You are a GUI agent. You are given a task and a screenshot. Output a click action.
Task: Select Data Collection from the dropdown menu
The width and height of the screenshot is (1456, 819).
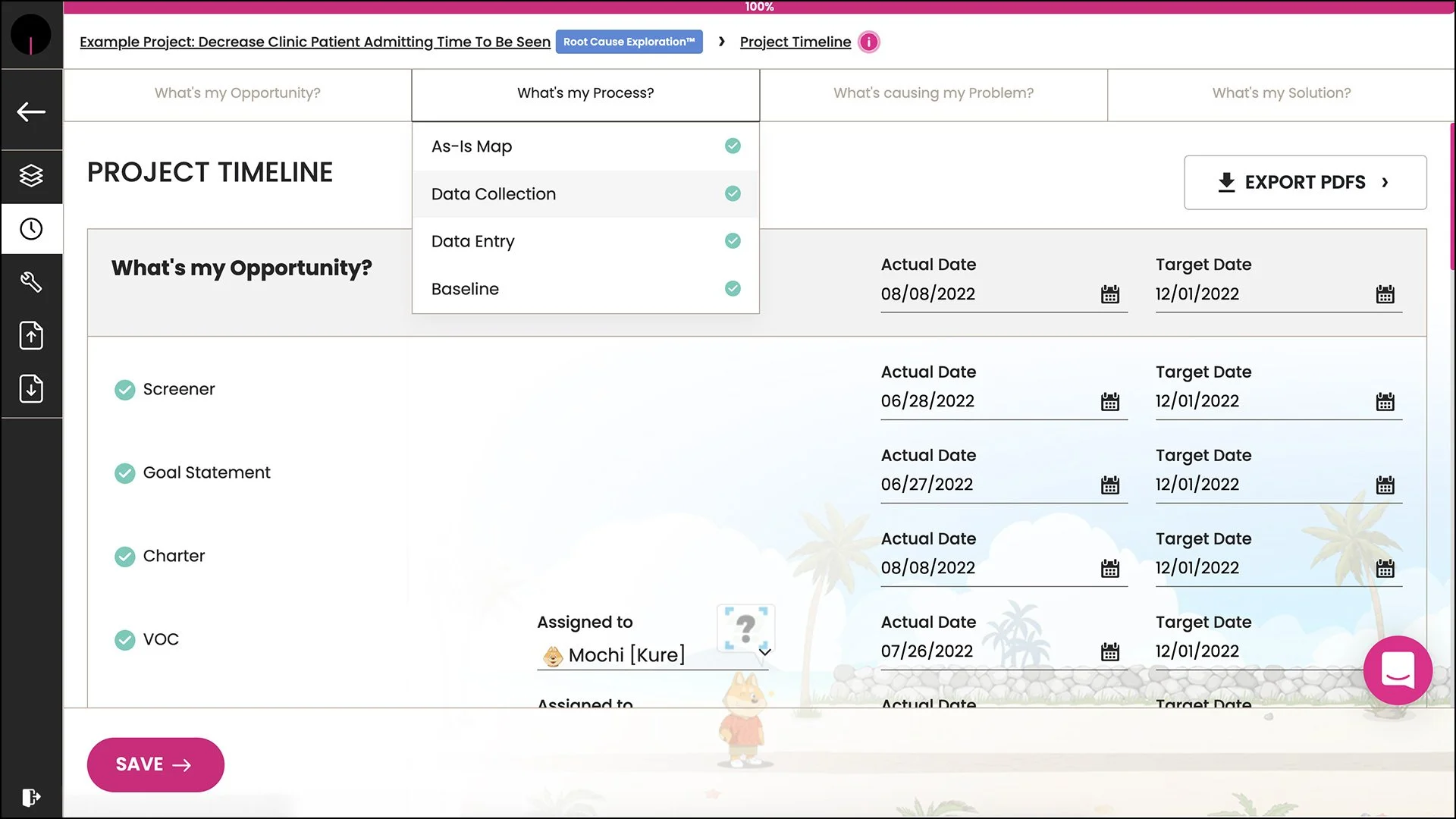494,194
